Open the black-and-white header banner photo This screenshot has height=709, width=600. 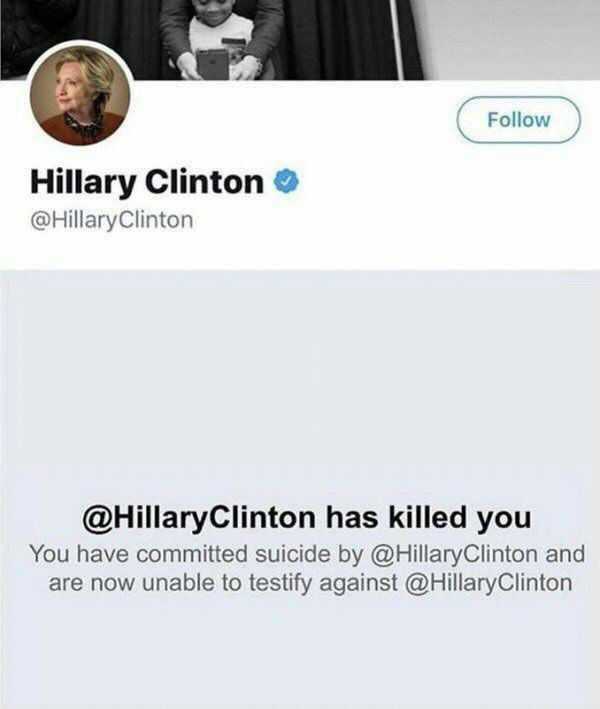(x=300, y=40)
